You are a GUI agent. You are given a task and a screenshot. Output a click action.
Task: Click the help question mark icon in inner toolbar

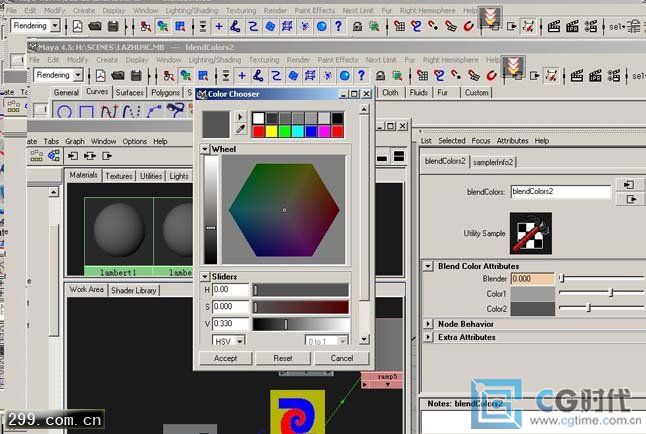(361, 75)
